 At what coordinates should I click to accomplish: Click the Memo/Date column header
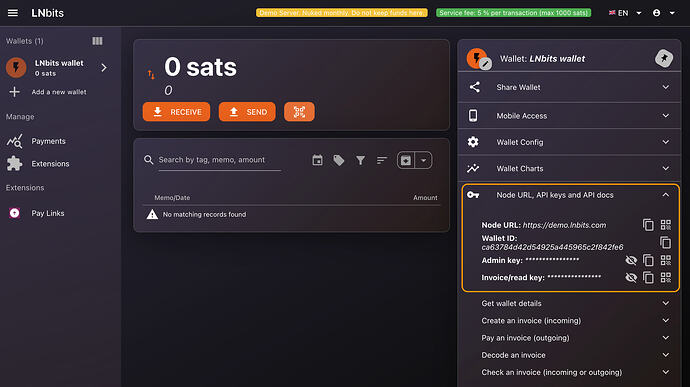172,198
